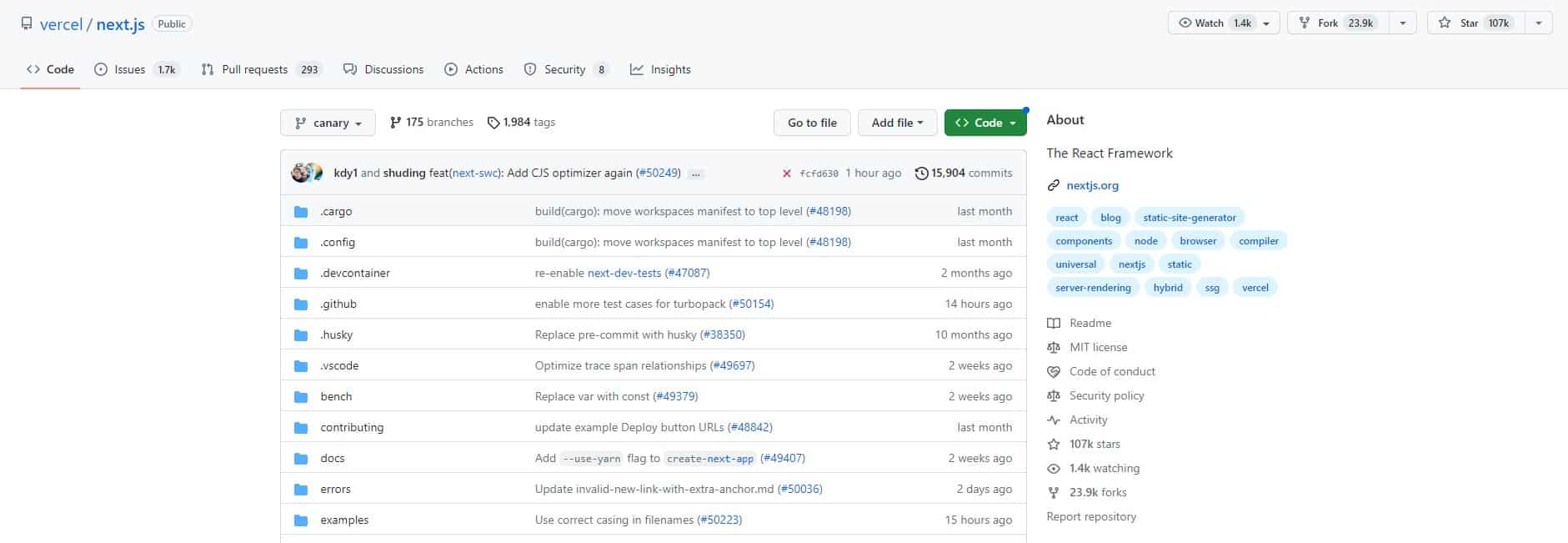Open the .cargo folder icon
1568x543 pixels.
(x=301, y=212)
